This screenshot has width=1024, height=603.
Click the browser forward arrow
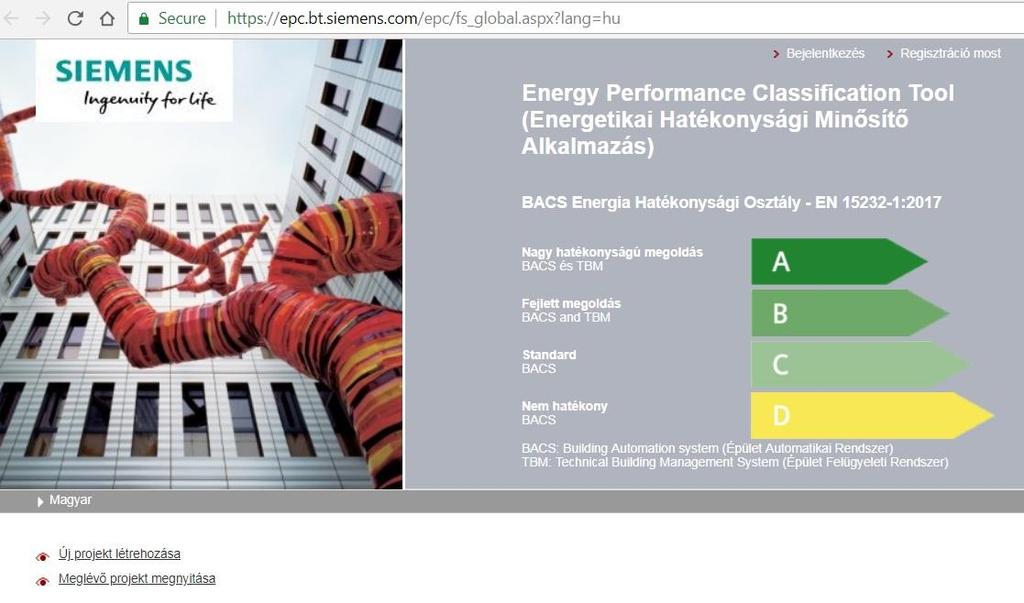43,18
